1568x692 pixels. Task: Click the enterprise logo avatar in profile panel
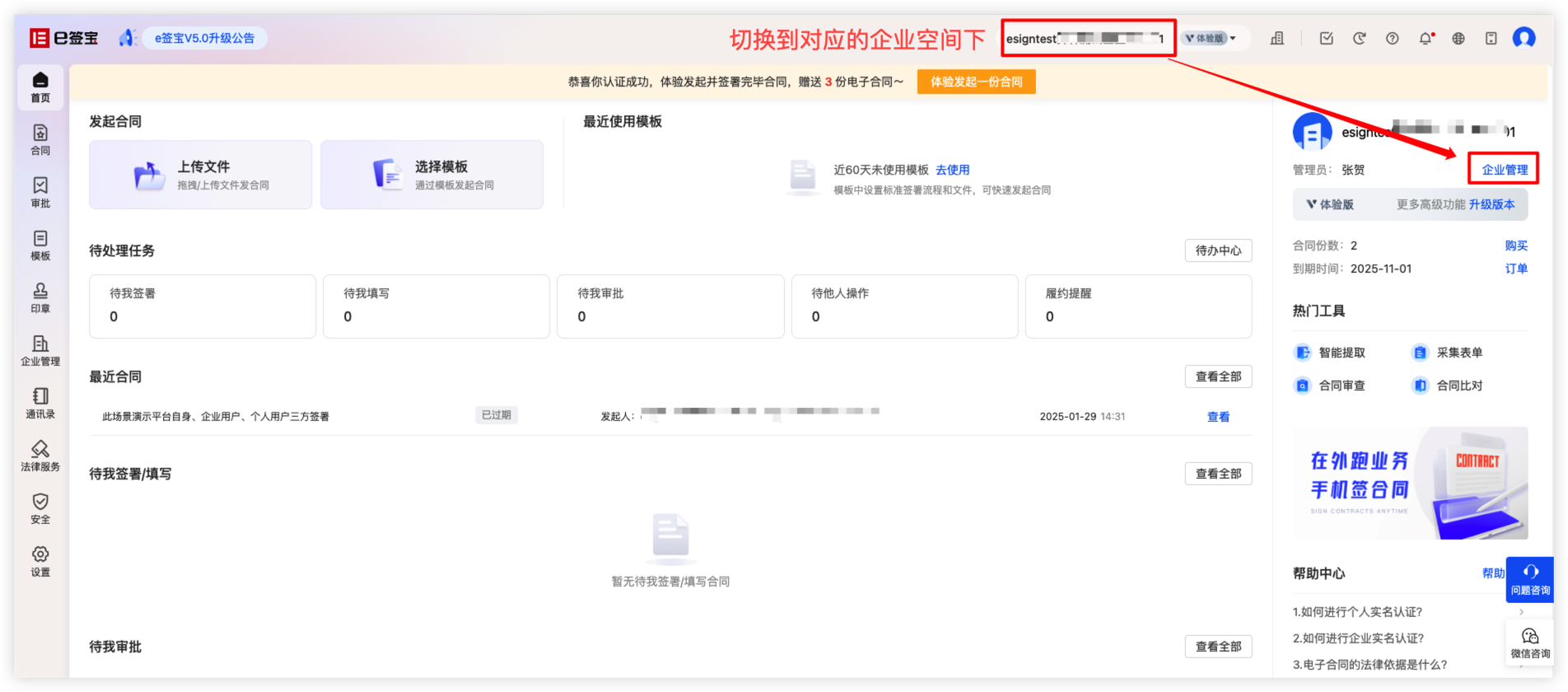pos(1313,132)
